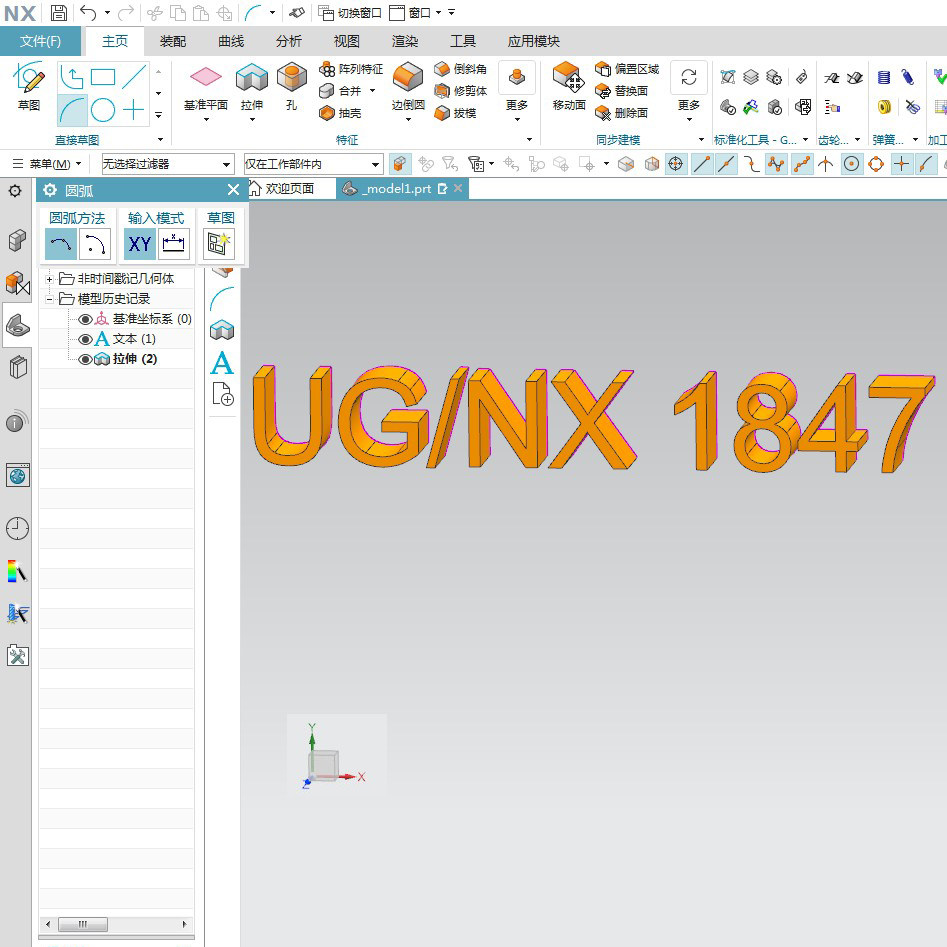Open the 菜单(M) dropdown

[47, 164]
